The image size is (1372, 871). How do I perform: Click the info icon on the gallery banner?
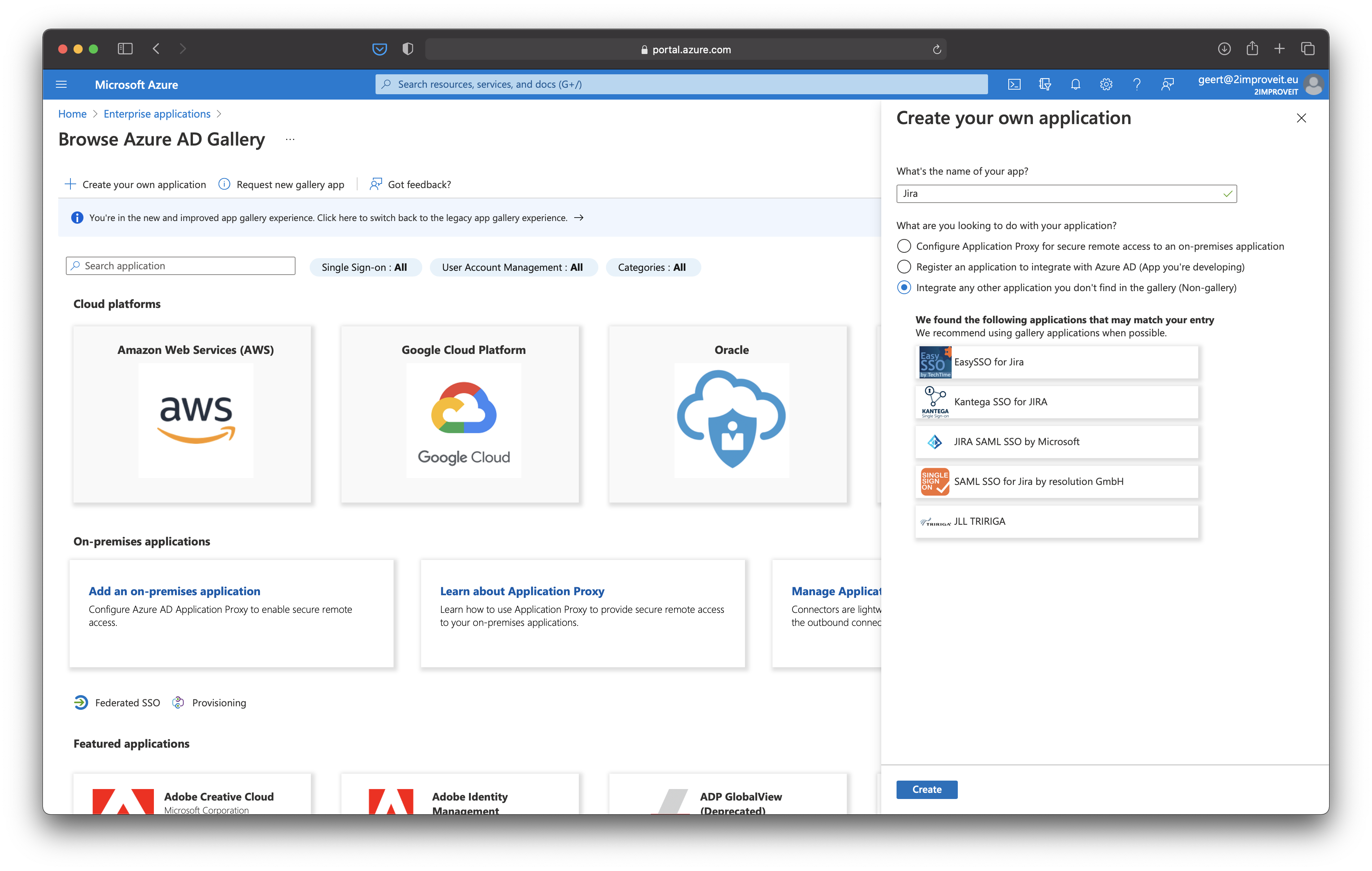77,218
